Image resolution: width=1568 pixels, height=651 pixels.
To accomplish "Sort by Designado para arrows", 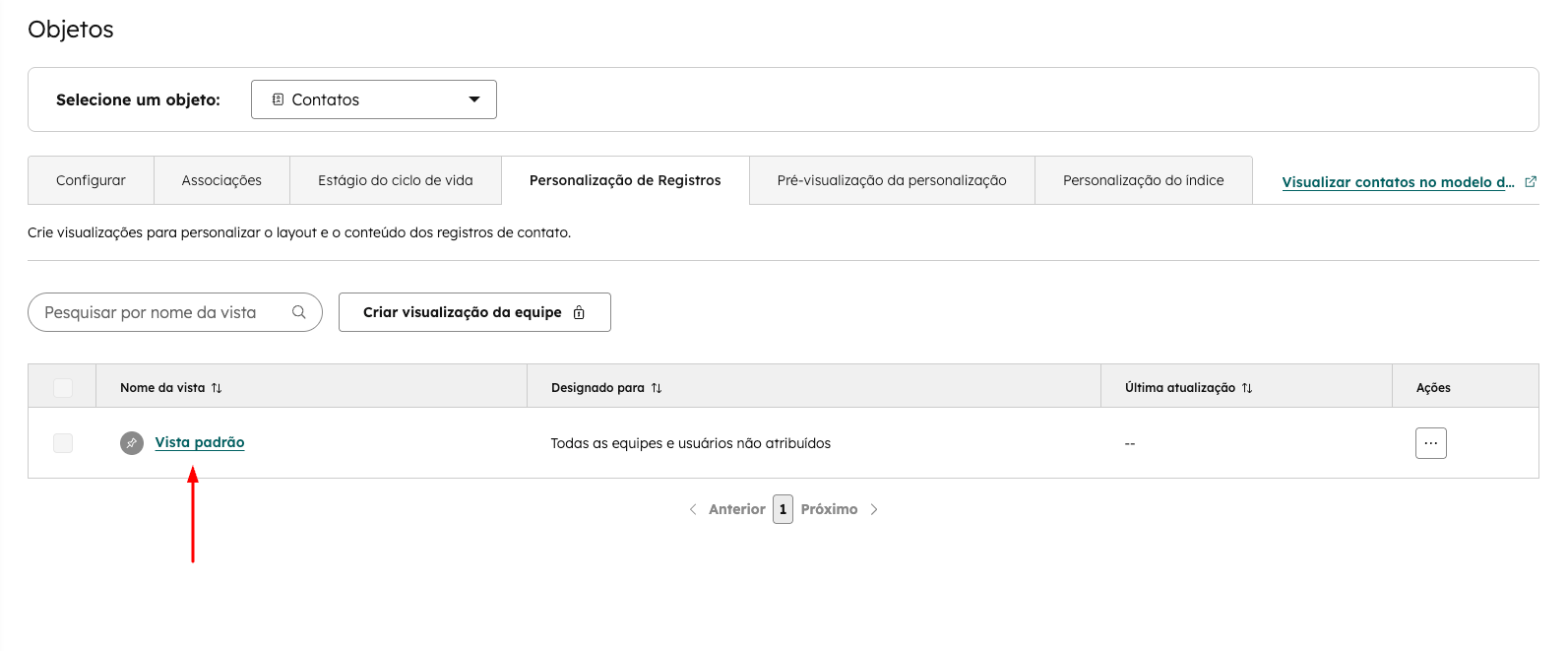I will coord(657,388).
